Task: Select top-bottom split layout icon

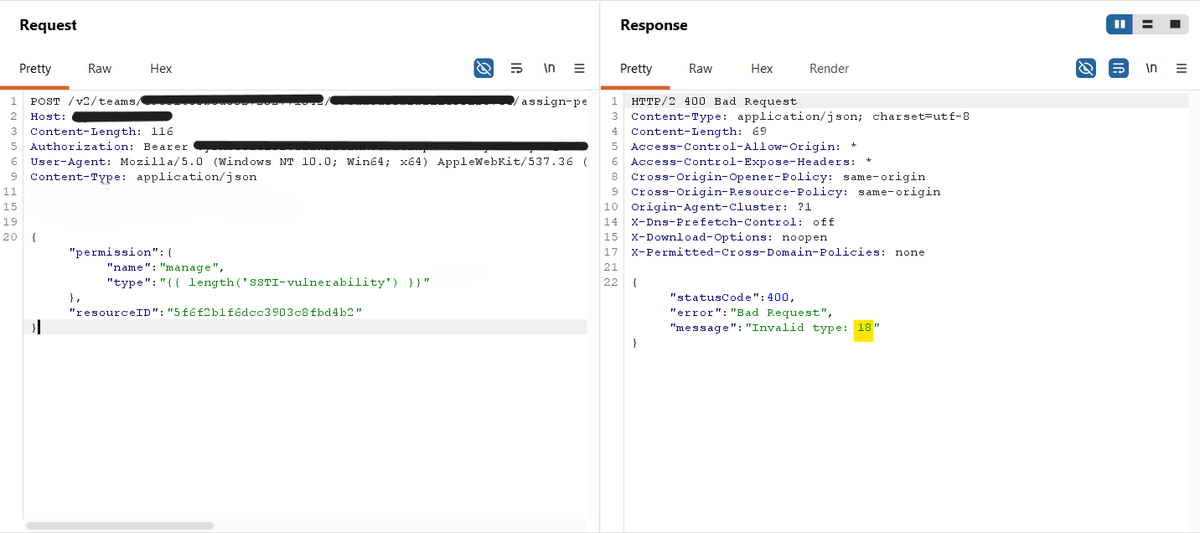Action: click(1148, 24)
